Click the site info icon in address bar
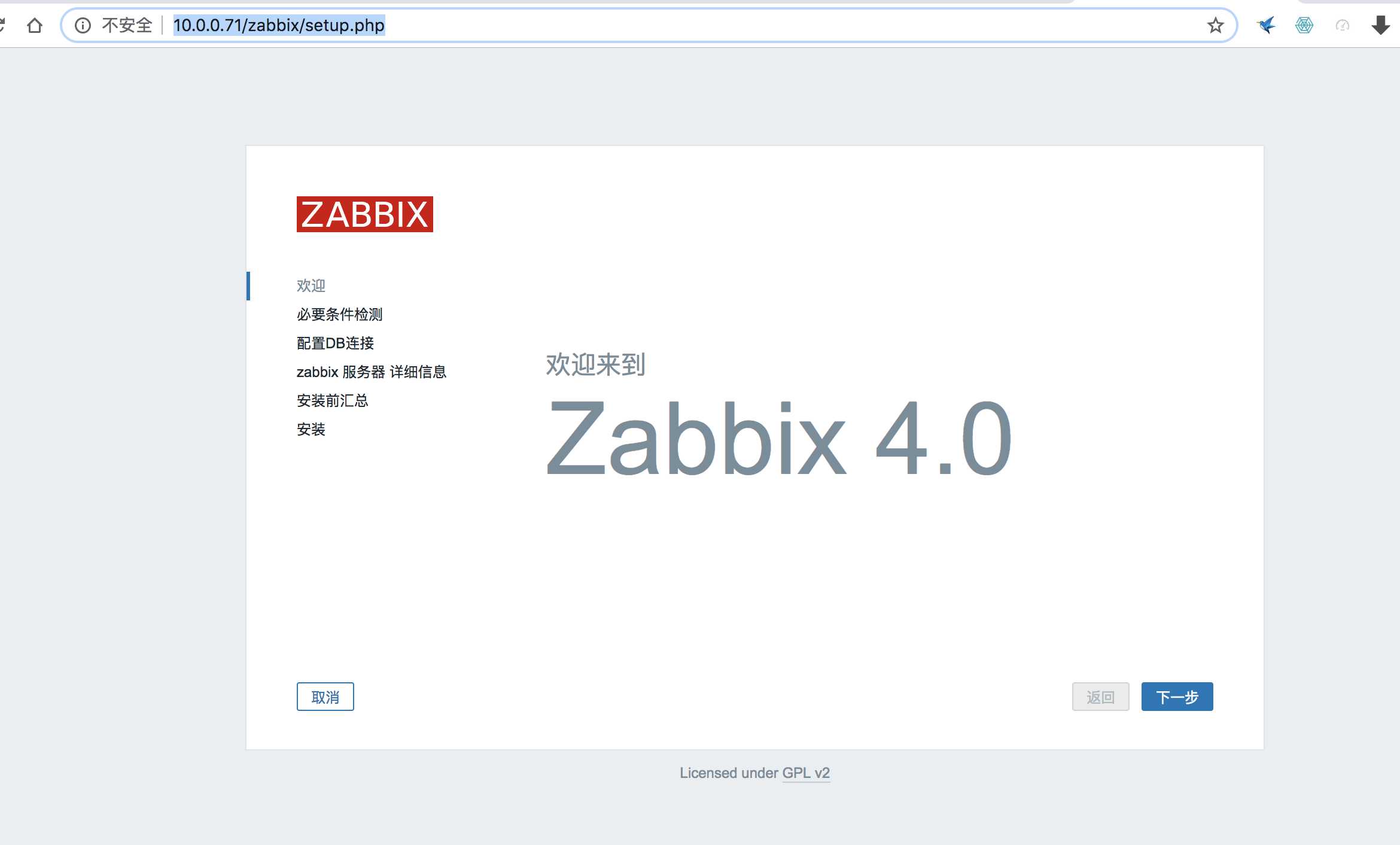Screen dimensions: 1400x845 click(83, 25)
